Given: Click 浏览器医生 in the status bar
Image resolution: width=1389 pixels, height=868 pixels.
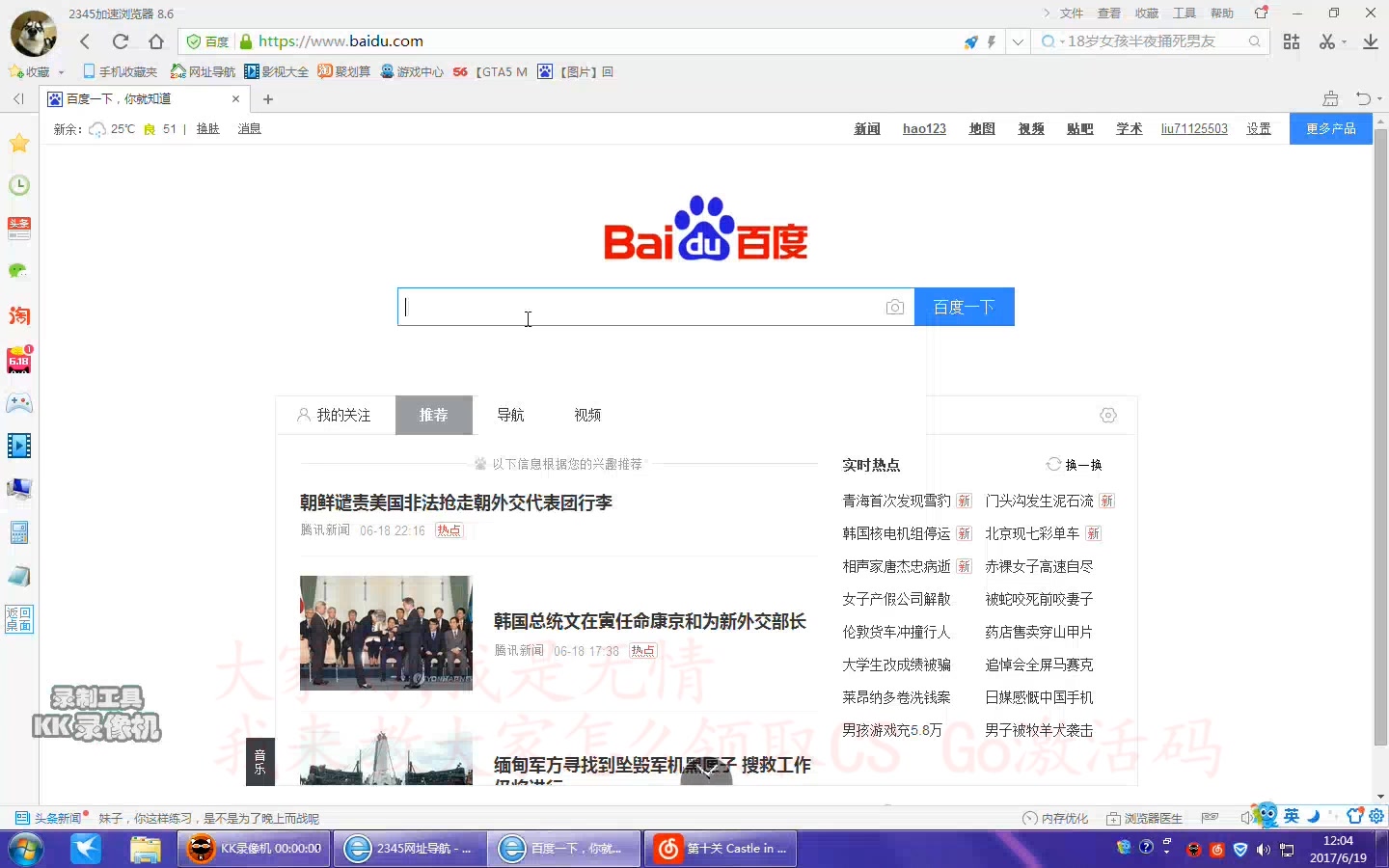Looking at the screenshot, I should click(1144, 819).
